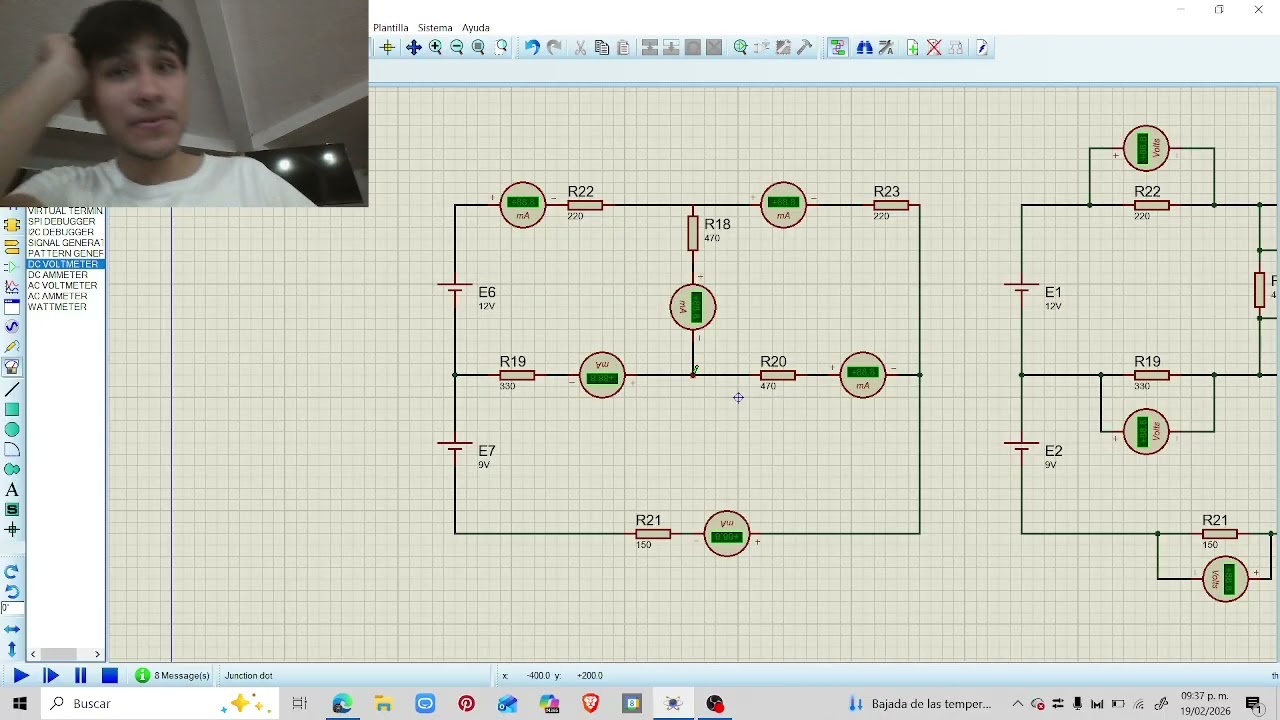Select AC VOLTMETER in the instruments list
1280x720 pixels.
click(x=65, y=286)
